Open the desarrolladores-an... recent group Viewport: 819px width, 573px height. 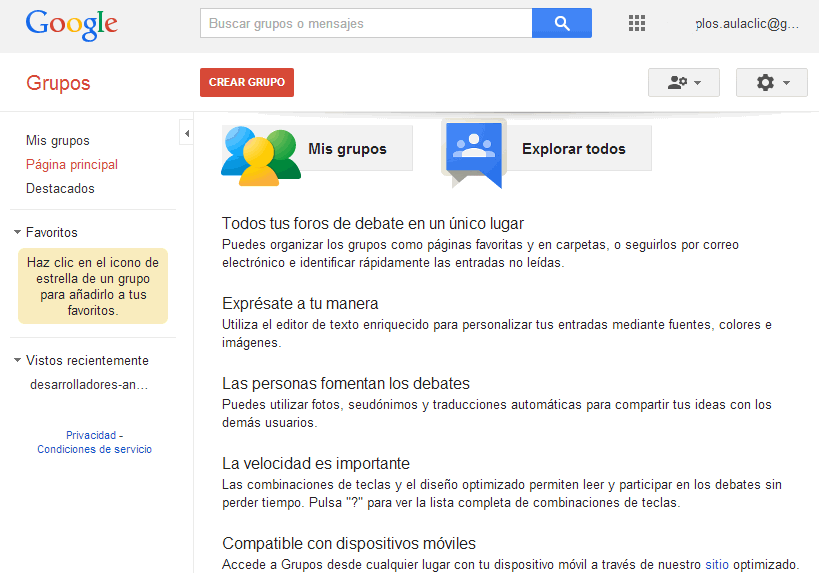click(x=89, y=384)
